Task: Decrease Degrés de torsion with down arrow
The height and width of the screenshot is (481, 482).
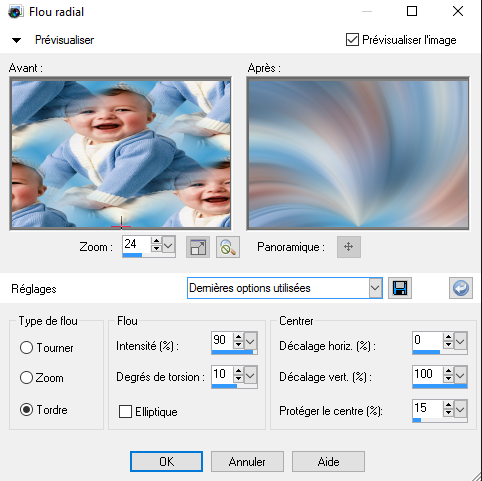Action: [x=238, y=379]
